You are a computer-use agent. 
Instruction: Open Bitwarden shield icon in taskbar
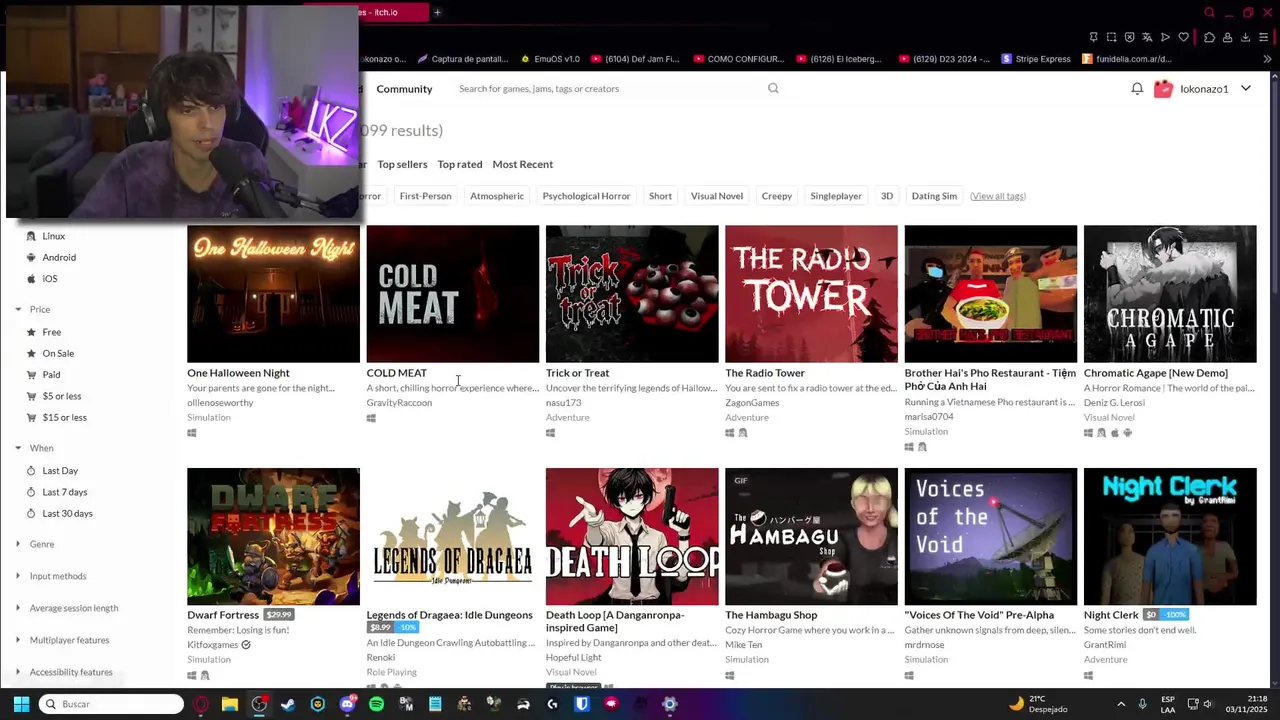(582, 704)
